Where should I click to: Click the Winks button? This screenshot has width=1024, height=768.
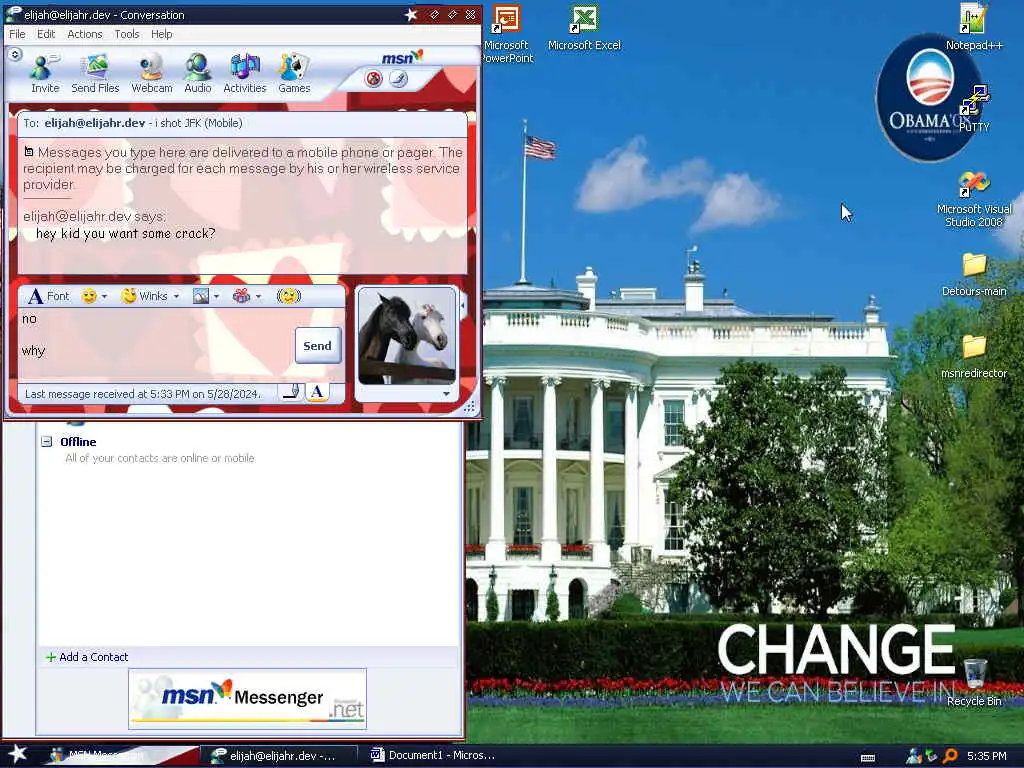145,296
